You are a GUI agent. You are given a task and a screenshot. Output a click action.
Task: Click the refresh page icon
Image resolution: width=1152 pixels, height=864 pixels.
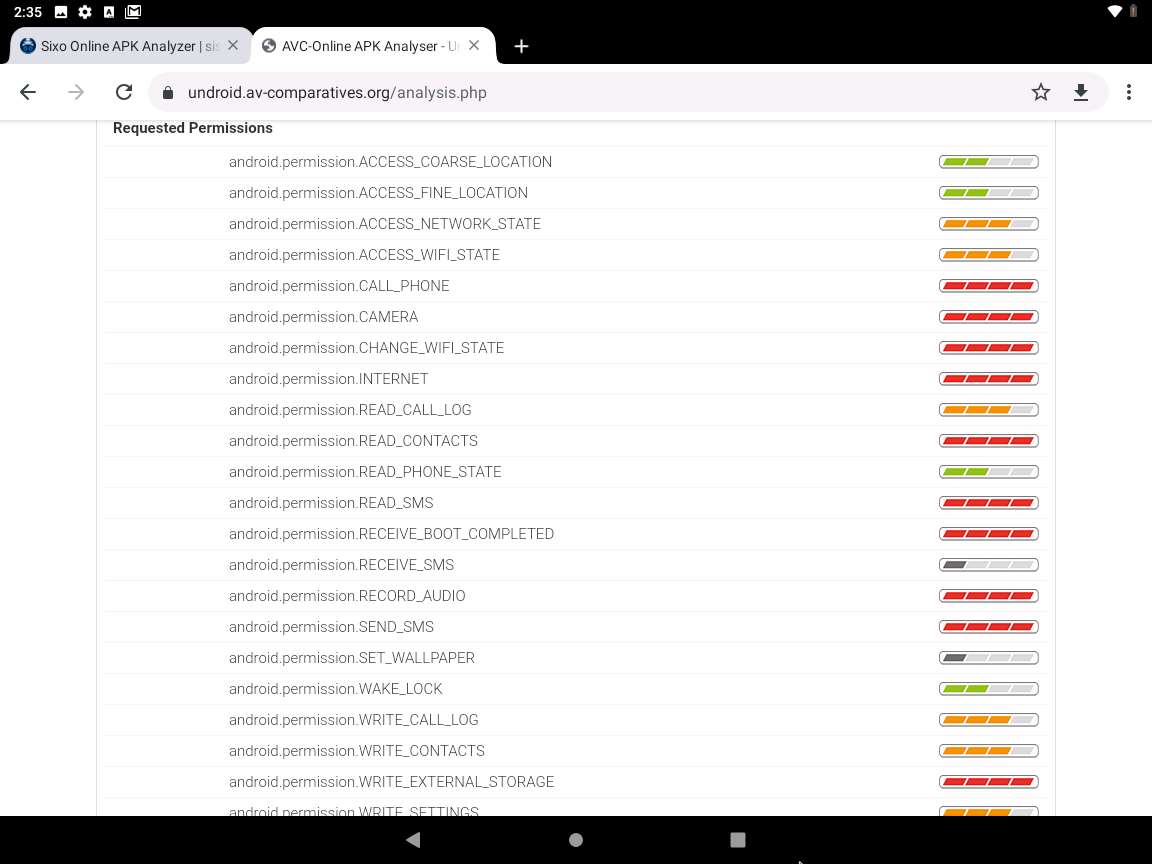pyautogui.click(x=123, y=91)
